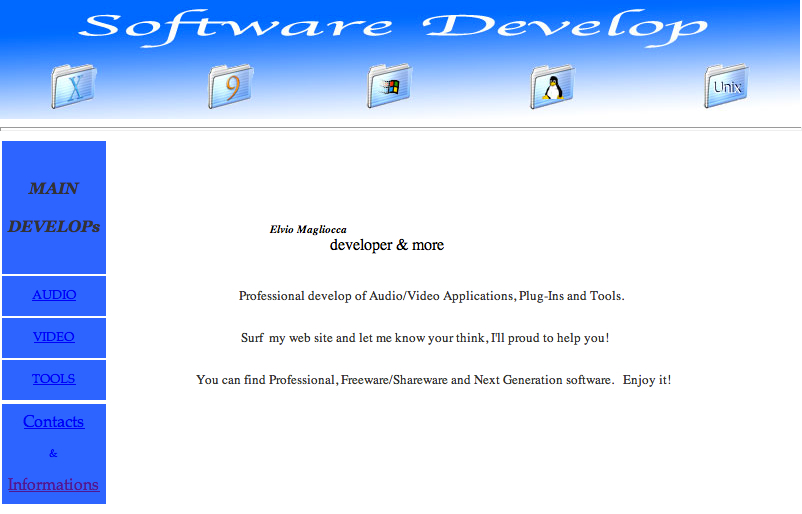Go to the VIDEO section link

[54, 337]
